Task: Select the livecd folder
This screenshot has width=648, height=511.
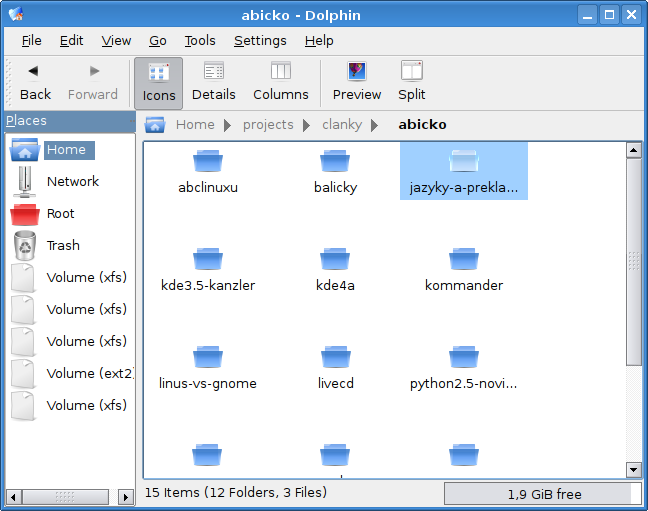Action: 336,368
